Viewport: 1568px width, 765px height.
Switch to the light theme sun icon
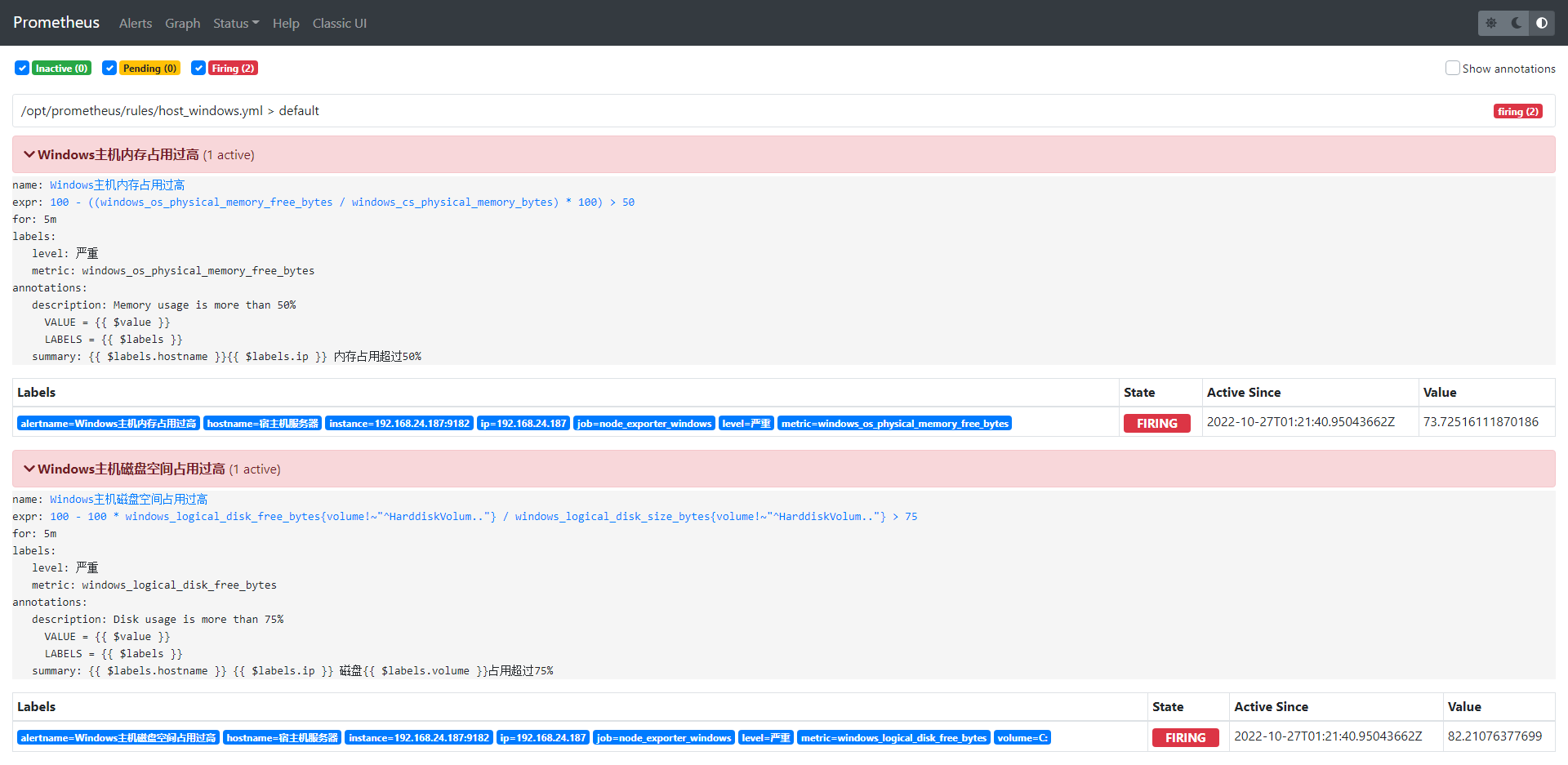1491,23
